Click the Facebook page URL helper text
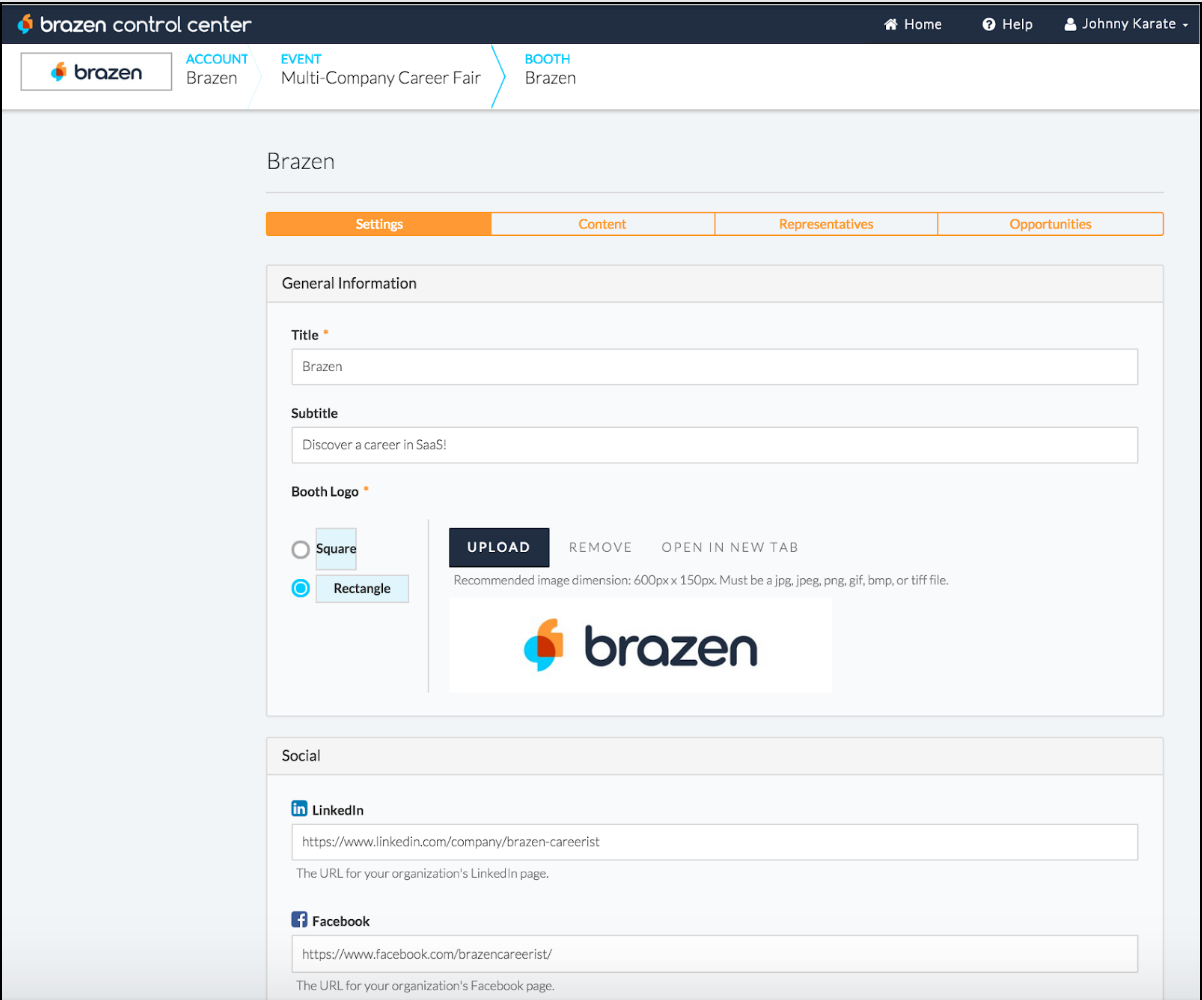 pyautogui.click(x=425, y=985)
